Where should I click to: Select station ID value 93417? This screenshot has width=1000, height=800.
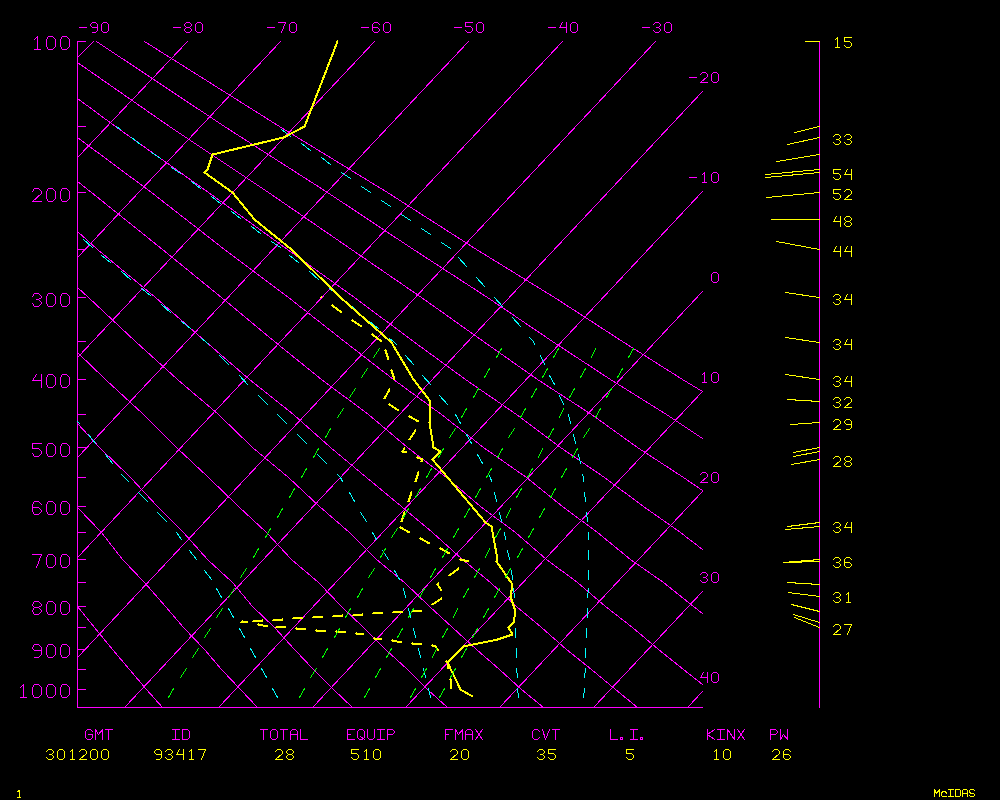point(181,755)
